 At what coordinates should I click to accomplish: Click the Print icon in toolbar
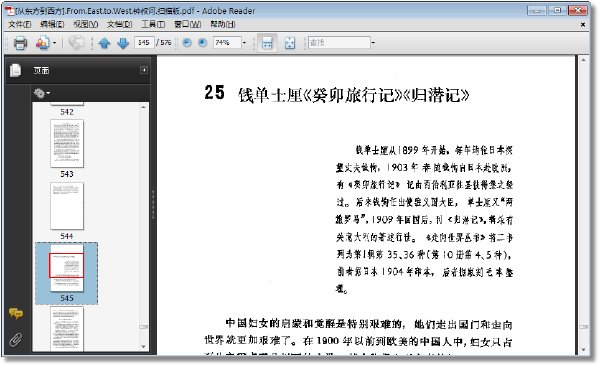point(20,42)
